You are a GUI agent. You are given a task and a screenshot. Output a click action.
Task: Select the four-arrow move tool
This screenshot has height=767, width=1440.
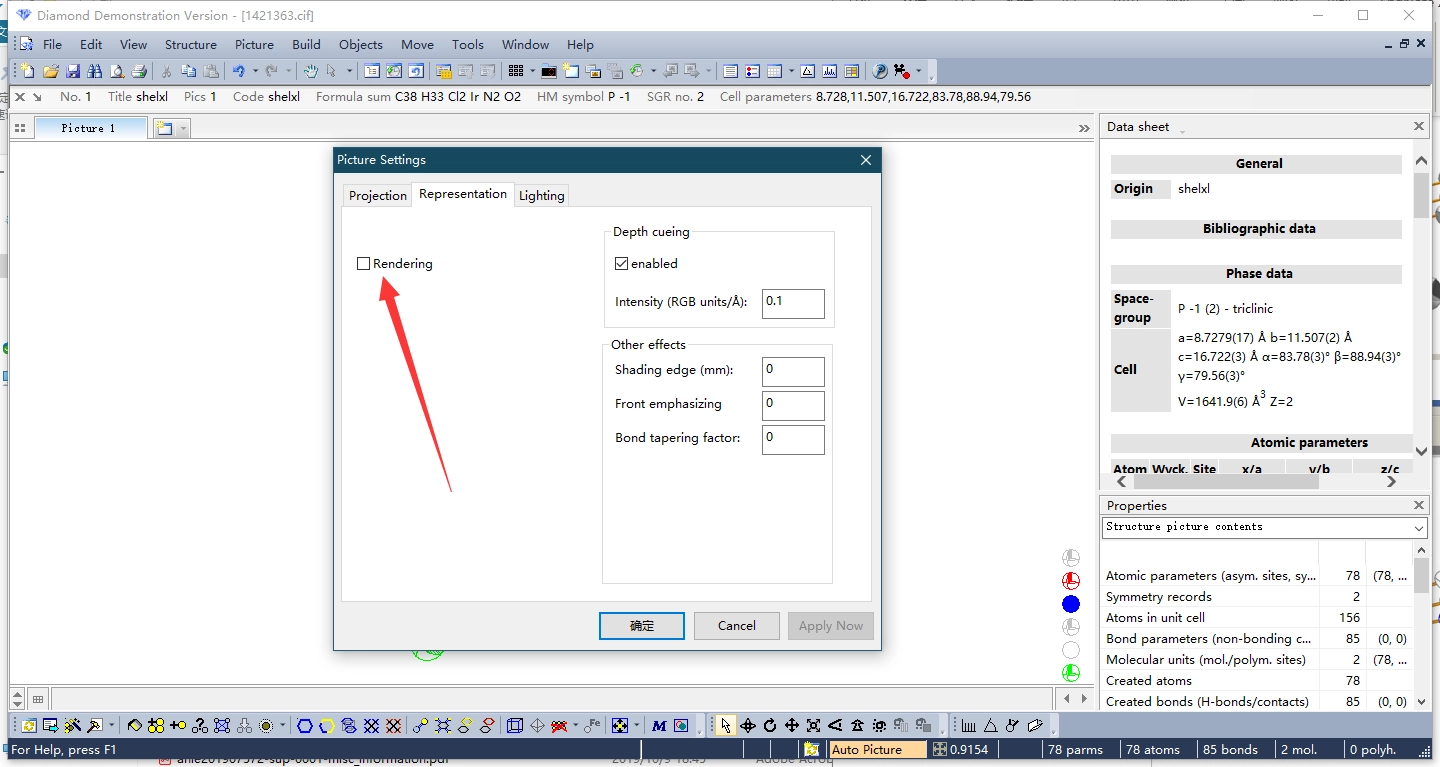[791, 726]
